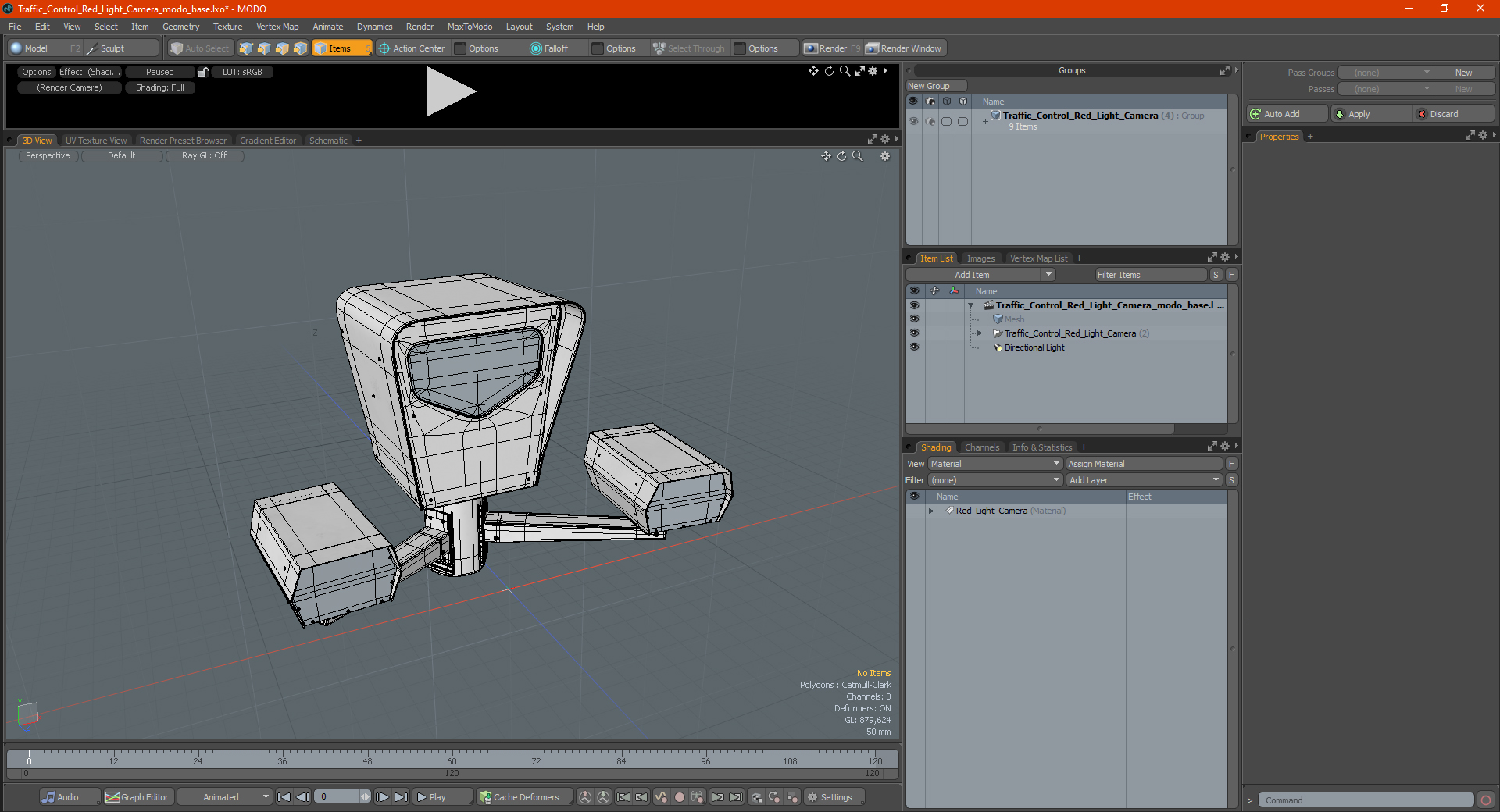
Task: Zoom icon in 3D viewport
Action: pyautogui.click(x=858, y=156)
